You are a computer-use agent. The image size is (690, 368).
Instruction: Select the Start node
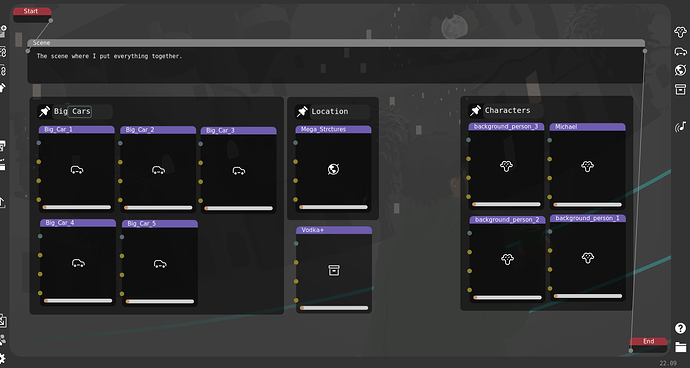(x=32, y=15)
